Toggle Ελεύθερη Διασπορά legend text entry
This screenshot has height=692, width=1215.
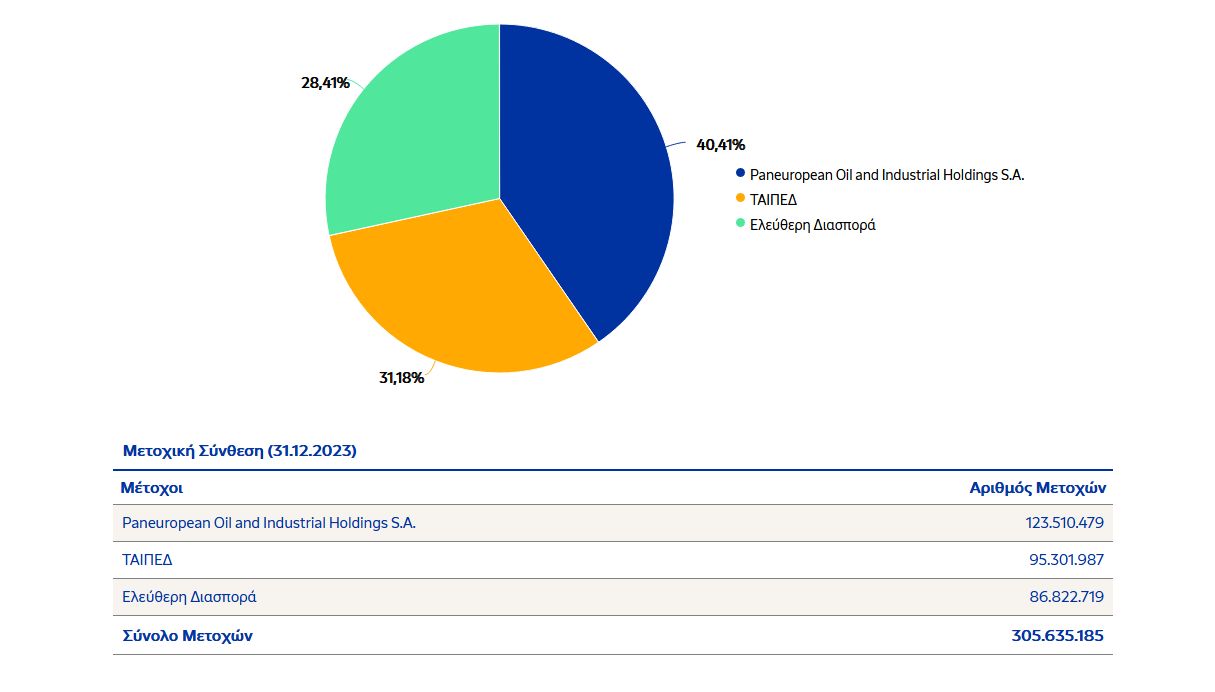click(x=812, y=225)
